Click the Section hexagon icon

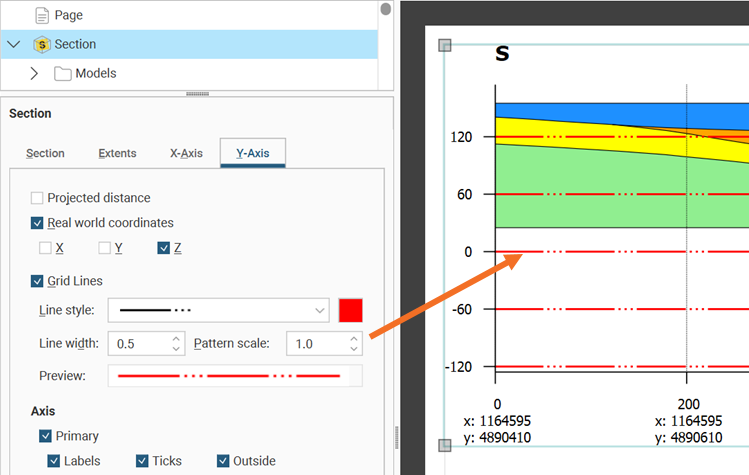[42, 44]
